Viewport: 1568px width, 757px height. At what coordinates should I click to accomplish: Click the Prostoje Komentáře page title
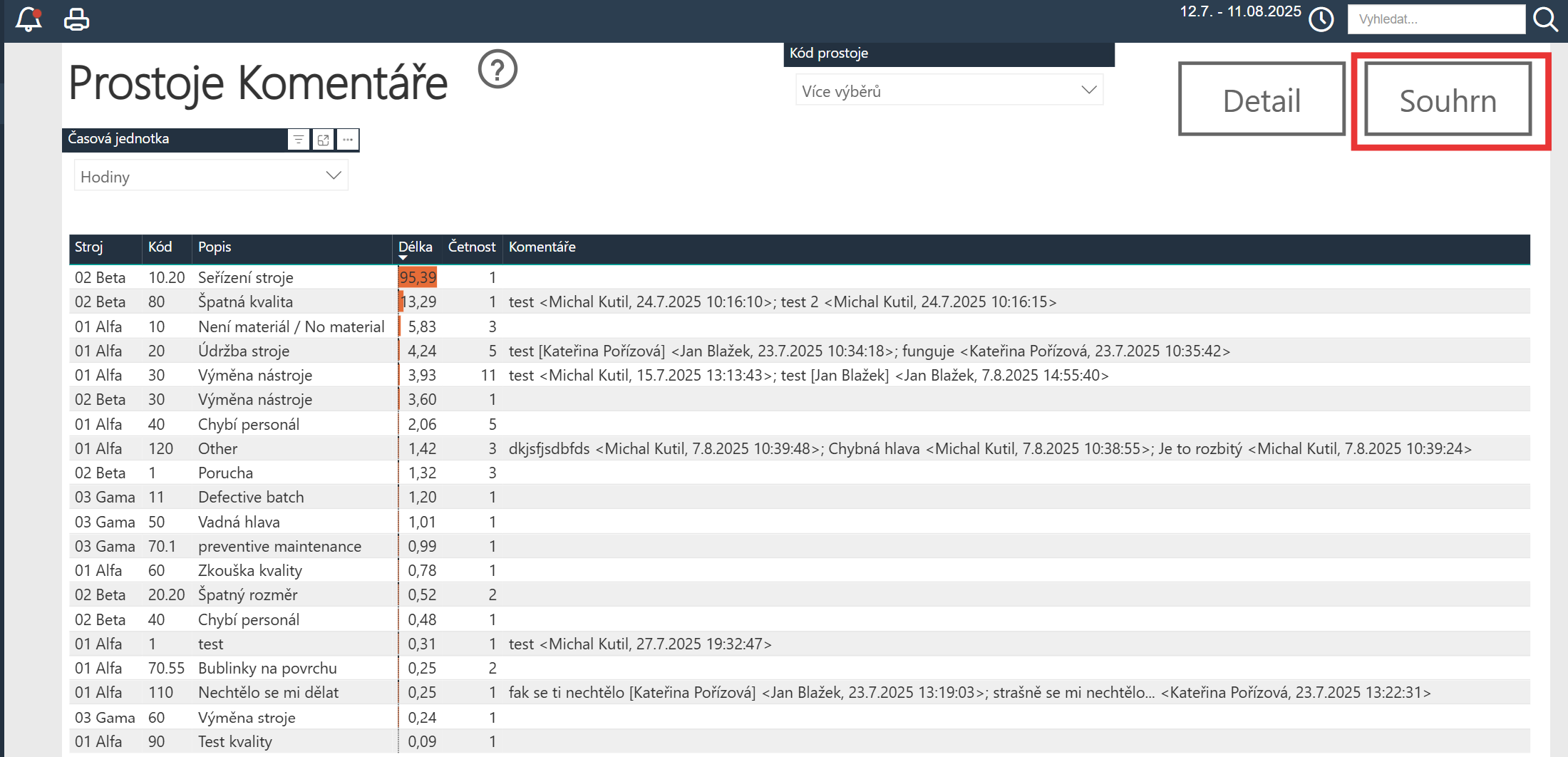(258, 83)
